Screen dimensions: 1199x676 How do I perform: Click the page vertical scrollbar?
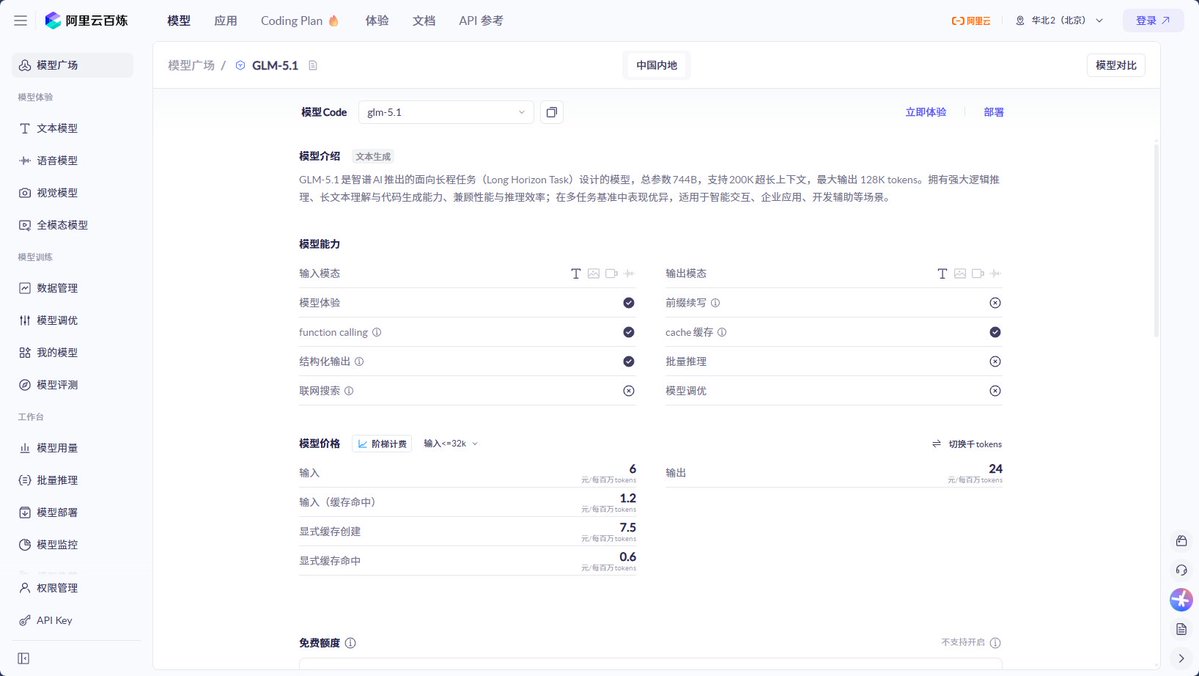point(1155,239)
